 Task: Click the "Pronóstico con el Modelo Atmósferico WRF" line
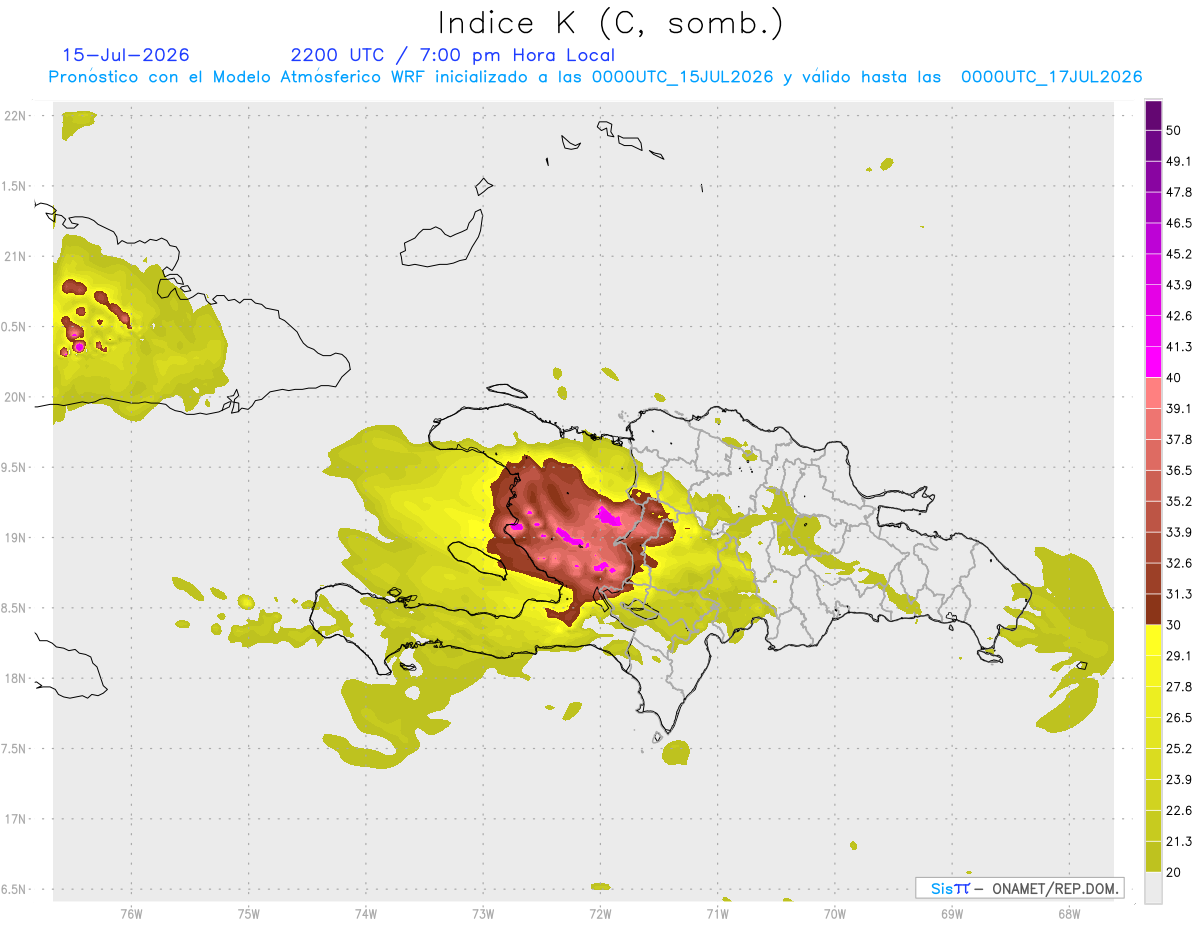(x=596, y=77)
